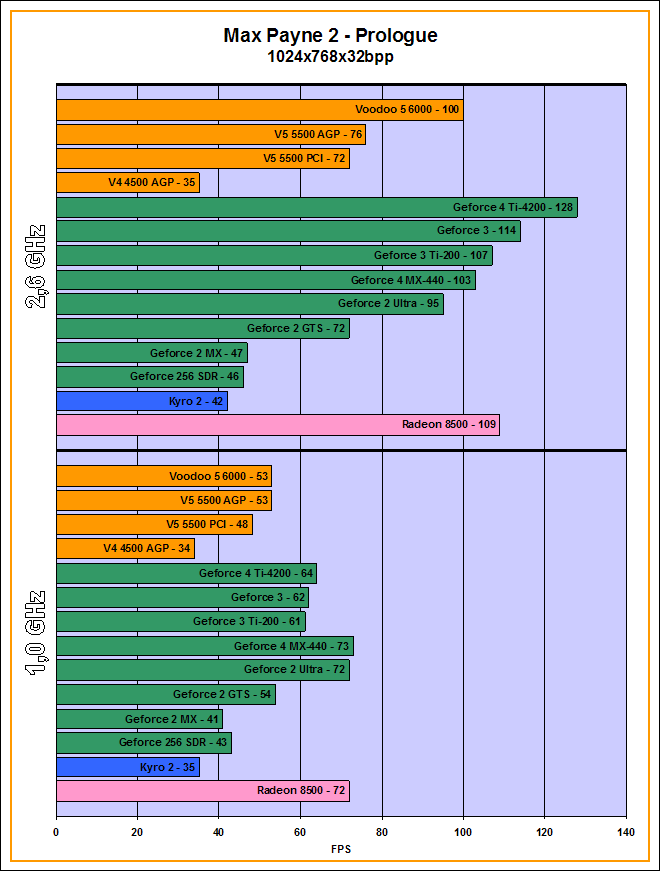
Task: Pick the Geforce 2 Ultra - 95 bar
Action: pyautogui.click(x=250, y=304)
